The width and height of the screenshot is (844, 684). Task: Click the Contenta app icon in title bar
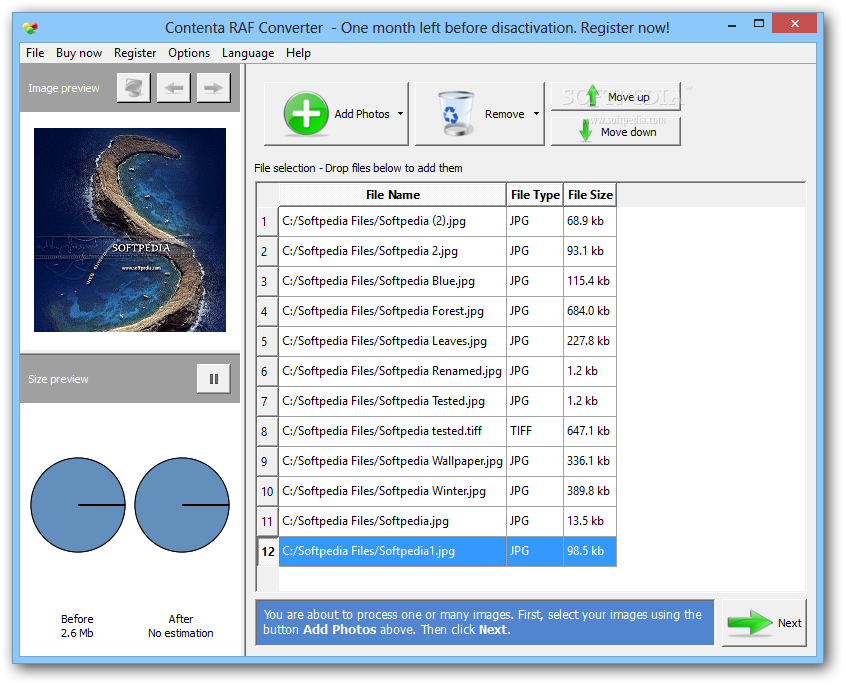(x=31, y=27)
